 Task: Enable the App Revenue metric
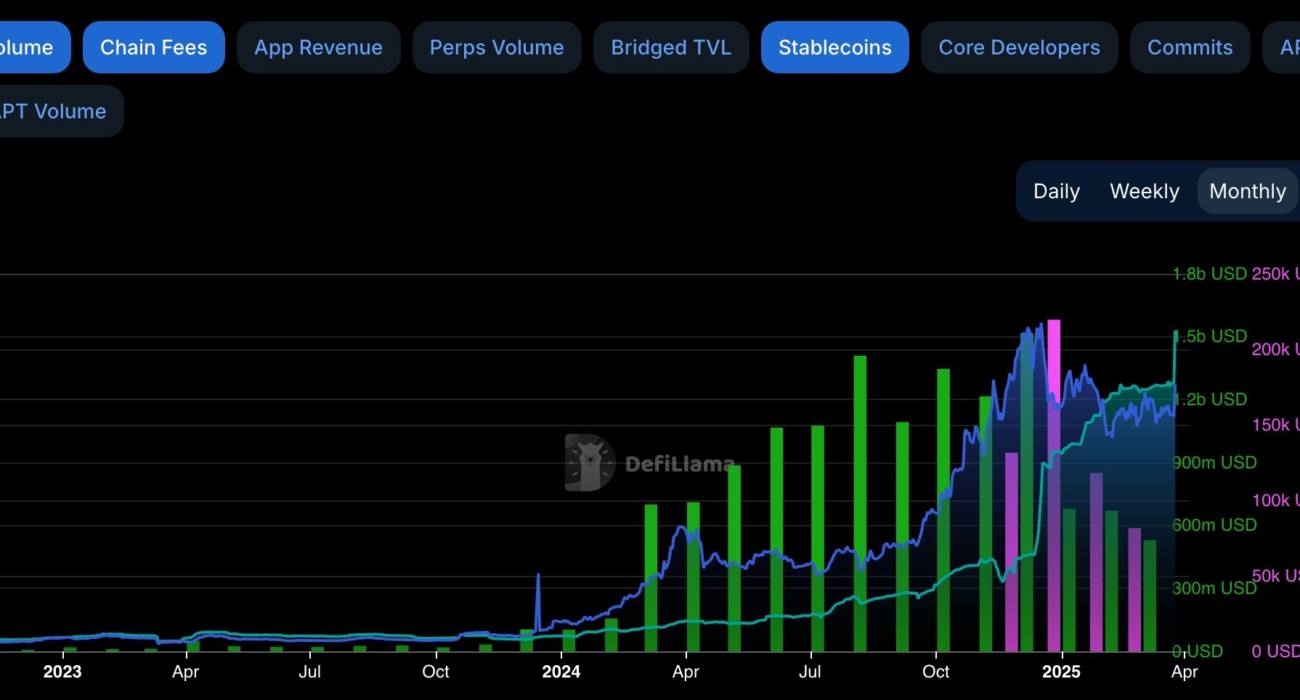pos(318,47)
